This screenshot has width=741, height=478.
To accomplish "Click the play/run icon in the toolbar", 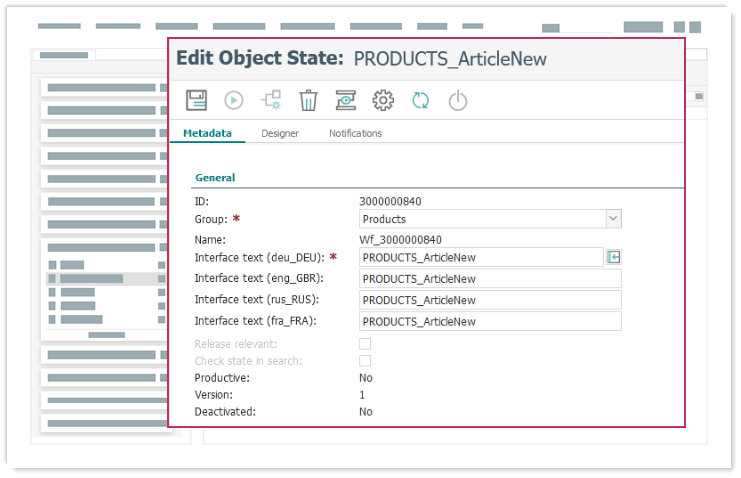I will click(x=234, y=100).
